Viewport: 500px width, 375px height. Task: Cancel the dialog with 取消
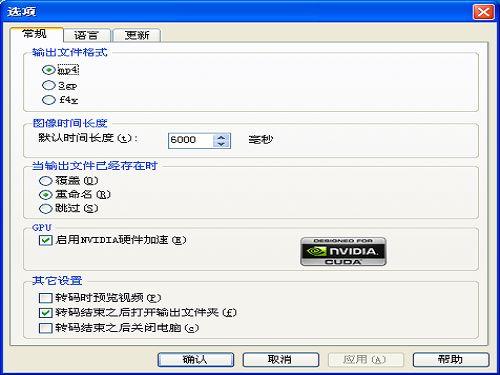pos(281,360)
